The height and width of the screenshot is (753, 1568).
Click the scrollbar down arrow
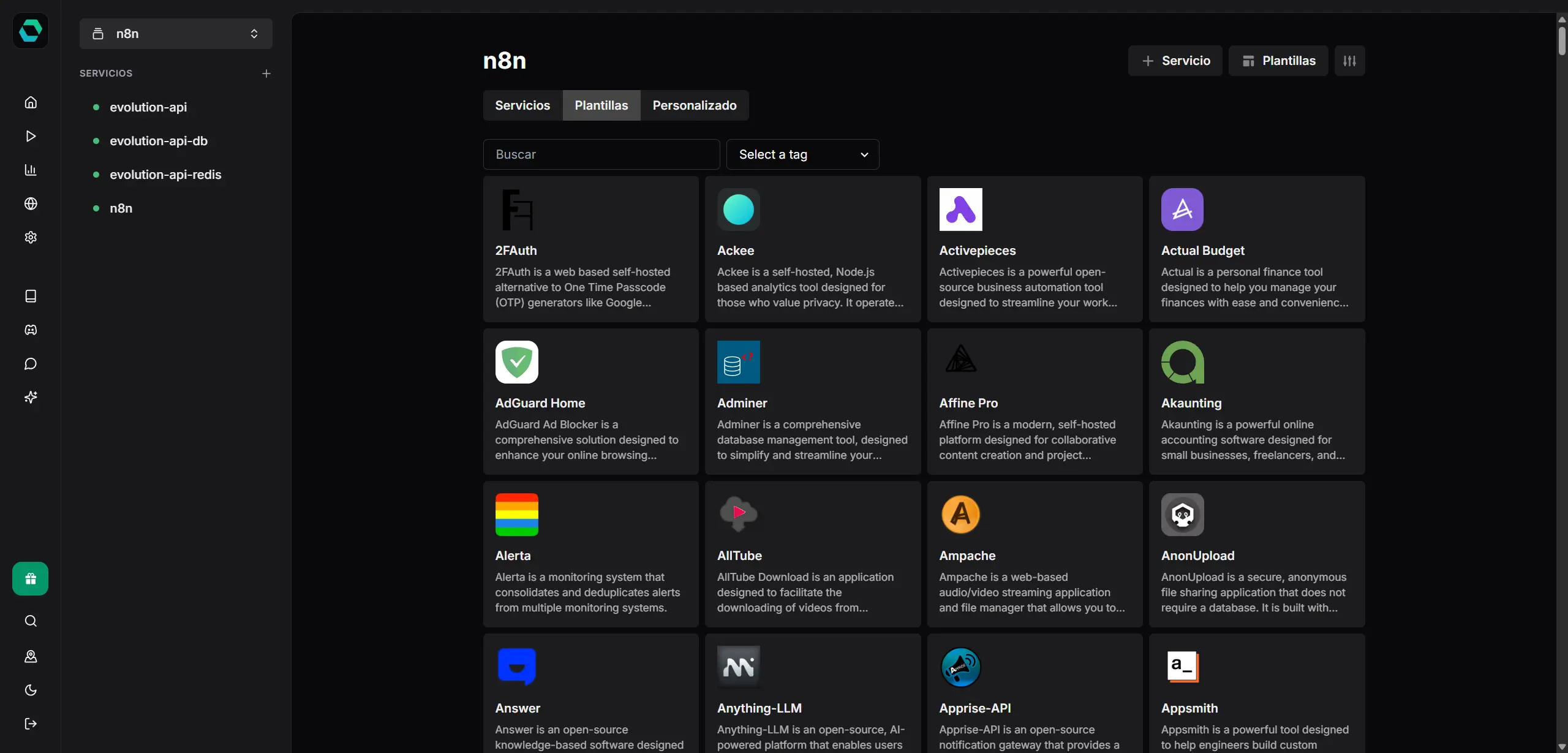[x=1562, y=747]
